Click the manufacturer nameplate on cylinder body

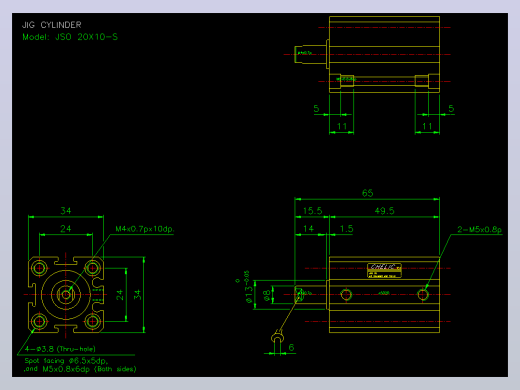click(x=384, y=271)
